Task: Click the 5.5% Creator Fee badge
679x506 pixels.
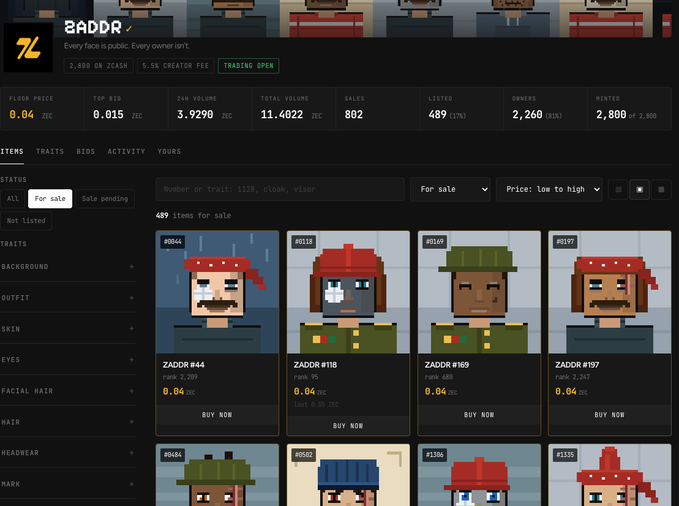Action: [x=175, y=66]
